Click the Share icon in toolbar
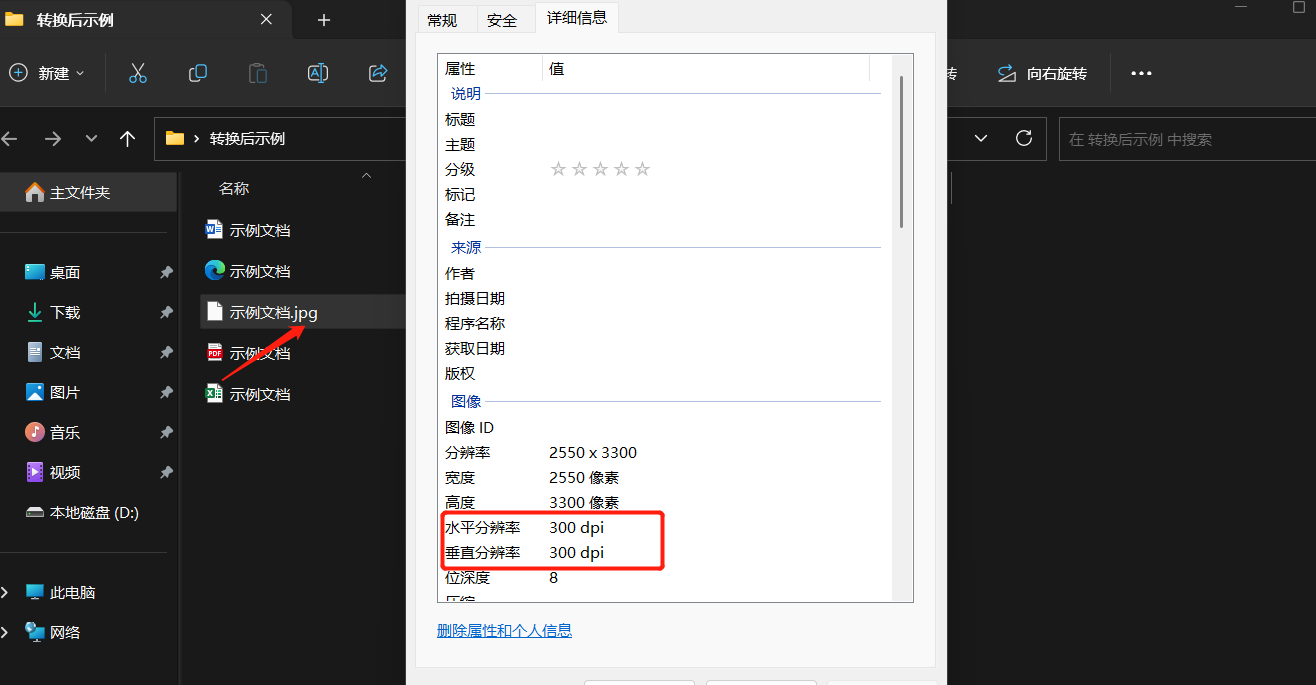This screenshot has height=685, width=1316. click(x=378, y=73)
